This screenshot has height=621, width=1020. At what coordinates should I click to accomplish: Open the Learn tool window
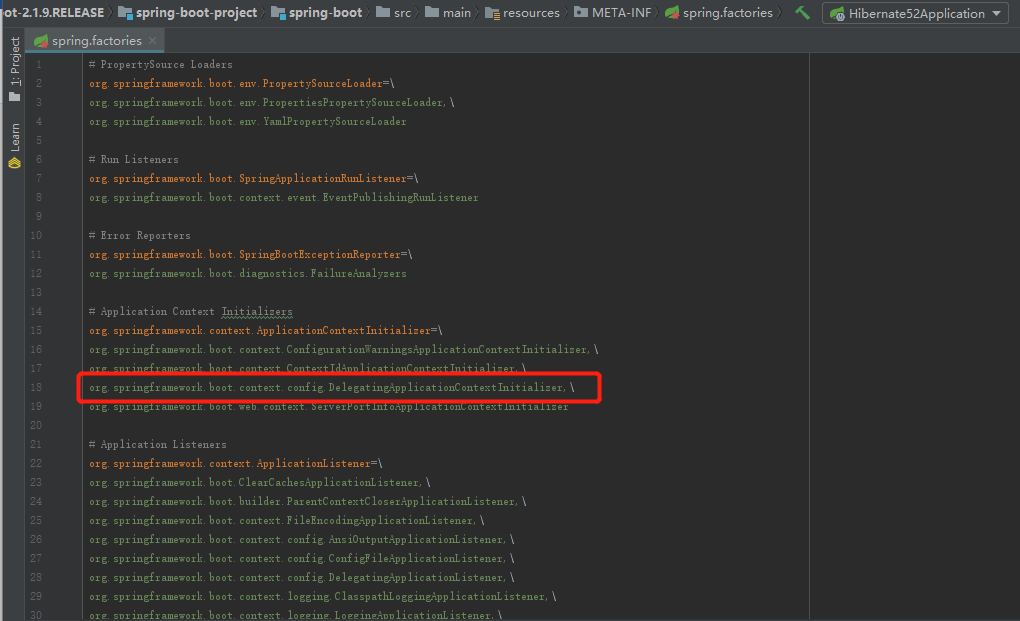point(14,146)
